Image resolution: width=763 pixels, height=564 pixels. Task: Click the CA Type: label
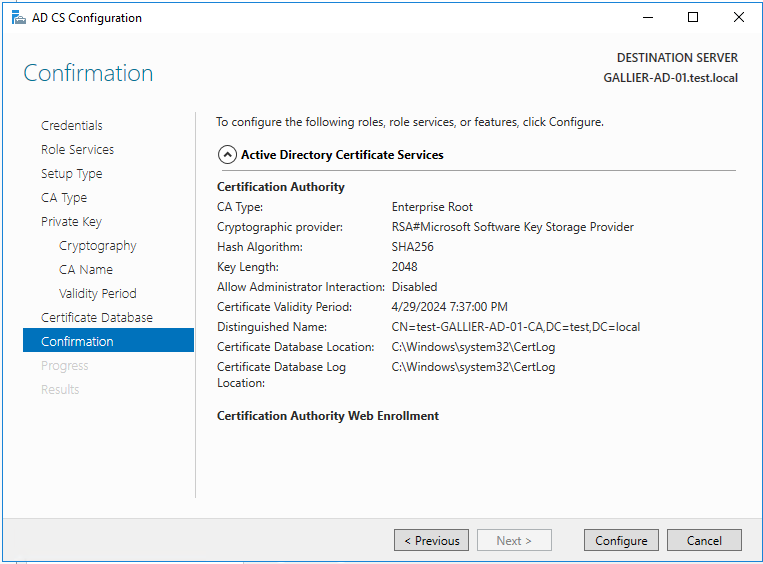(240, 207)
